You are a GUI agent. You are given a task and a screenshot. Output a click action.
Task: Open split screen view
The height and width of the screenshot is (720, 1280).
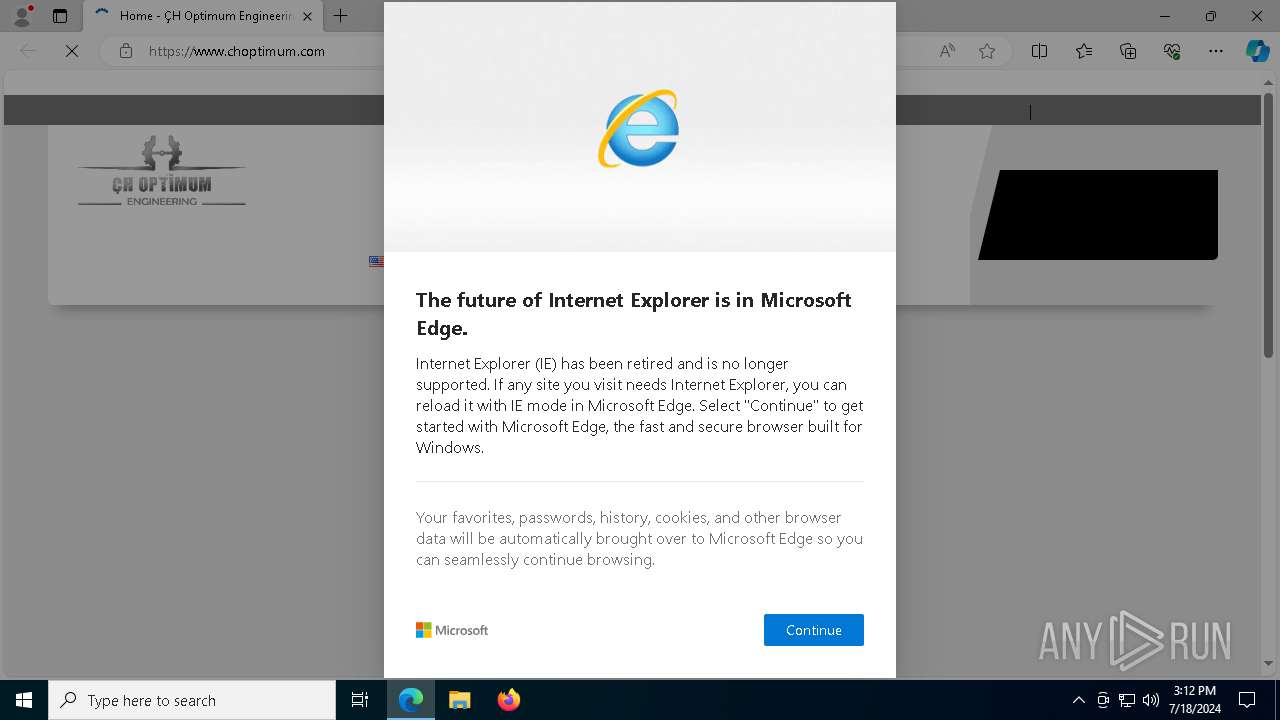coord(1039,51)
